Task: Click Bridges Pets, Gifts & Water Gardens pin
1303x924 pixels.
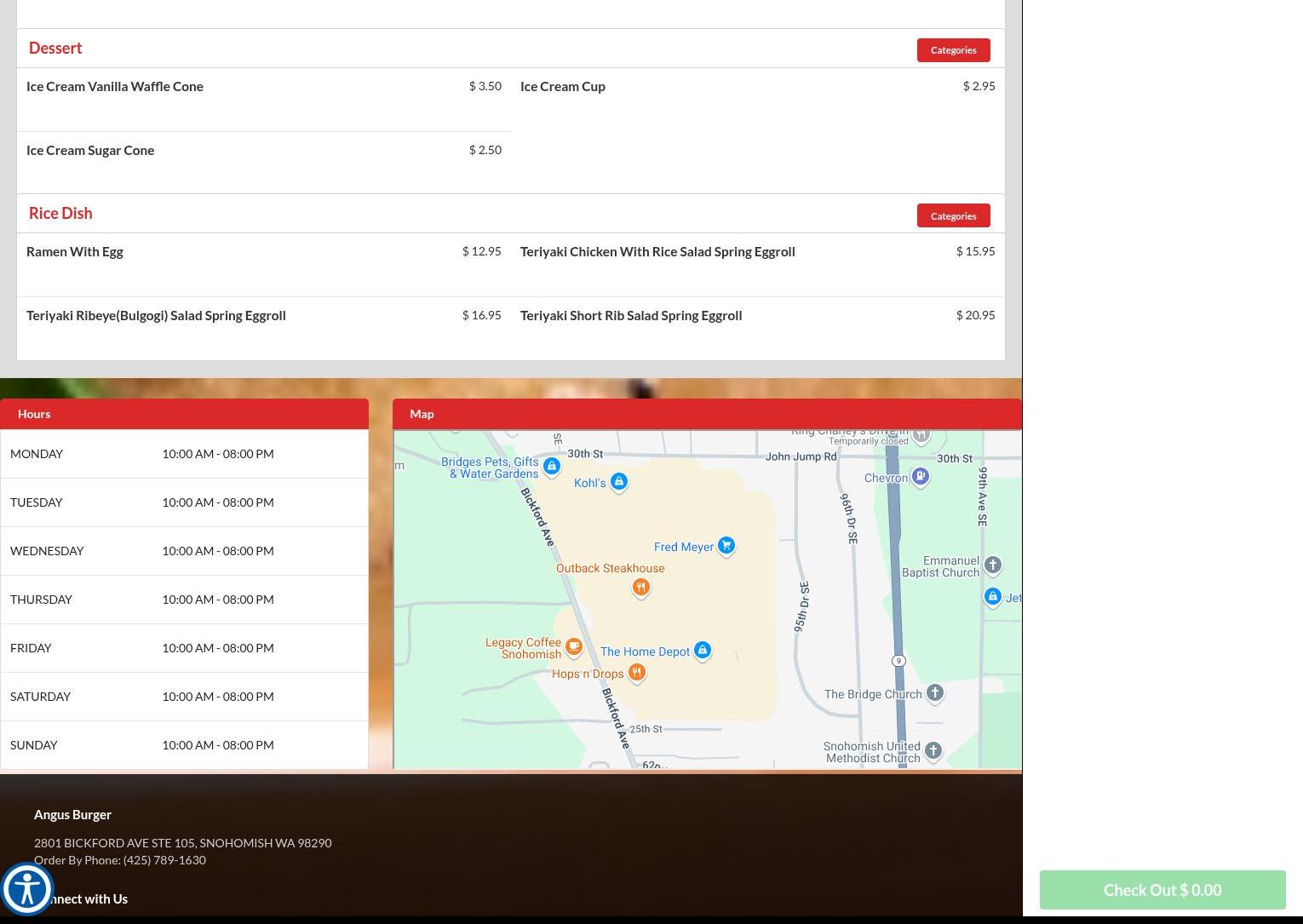Action: [551, 466]
